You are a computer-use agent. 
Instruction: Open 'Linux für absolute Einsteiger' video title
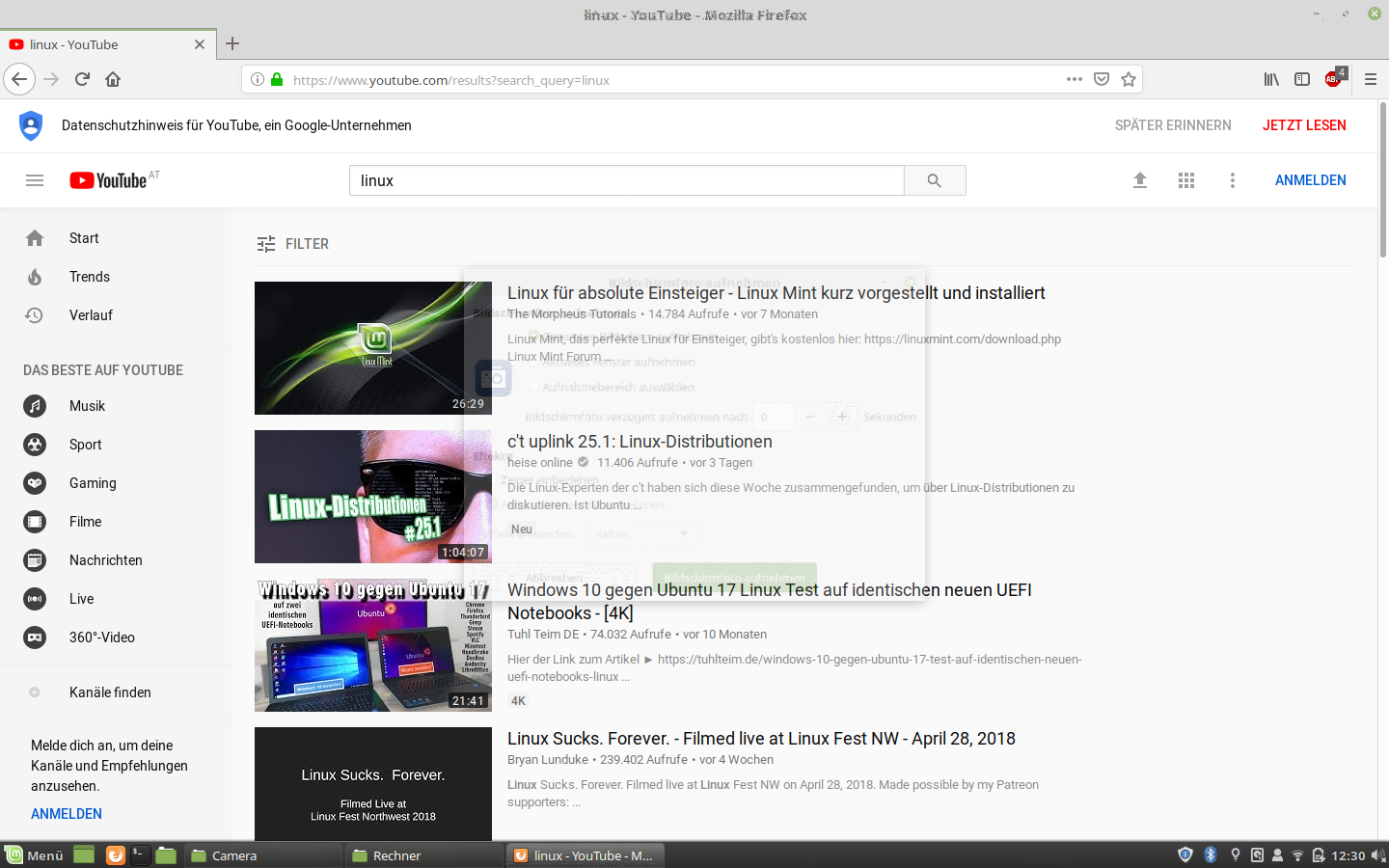pos(776,293)
